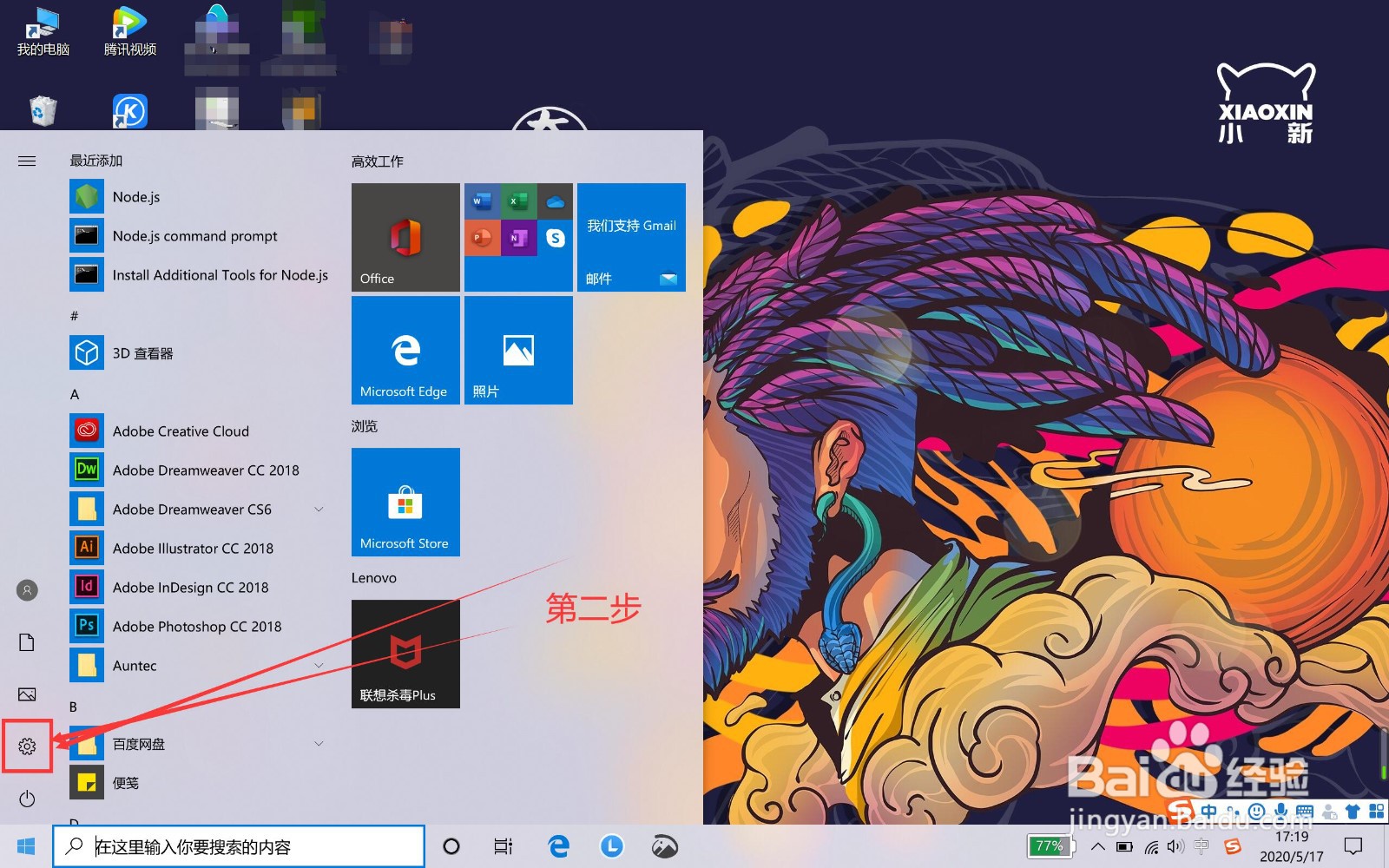Image resolution: width=1389 pixels, height=868 pixels.
Task: Open the Action Center notification icon
Action: tap(1353, 846)
